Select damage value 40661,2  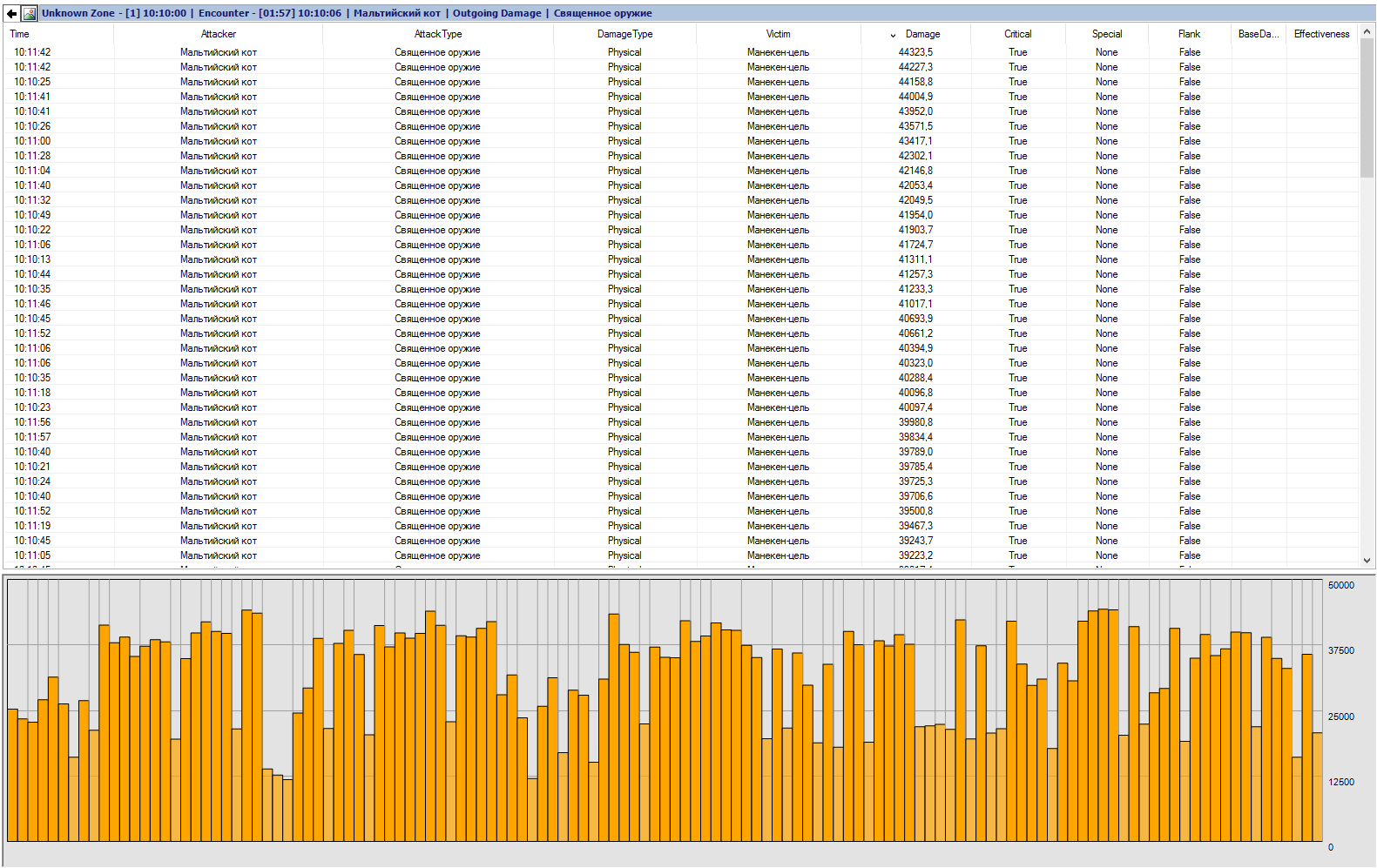pos(915,333)
